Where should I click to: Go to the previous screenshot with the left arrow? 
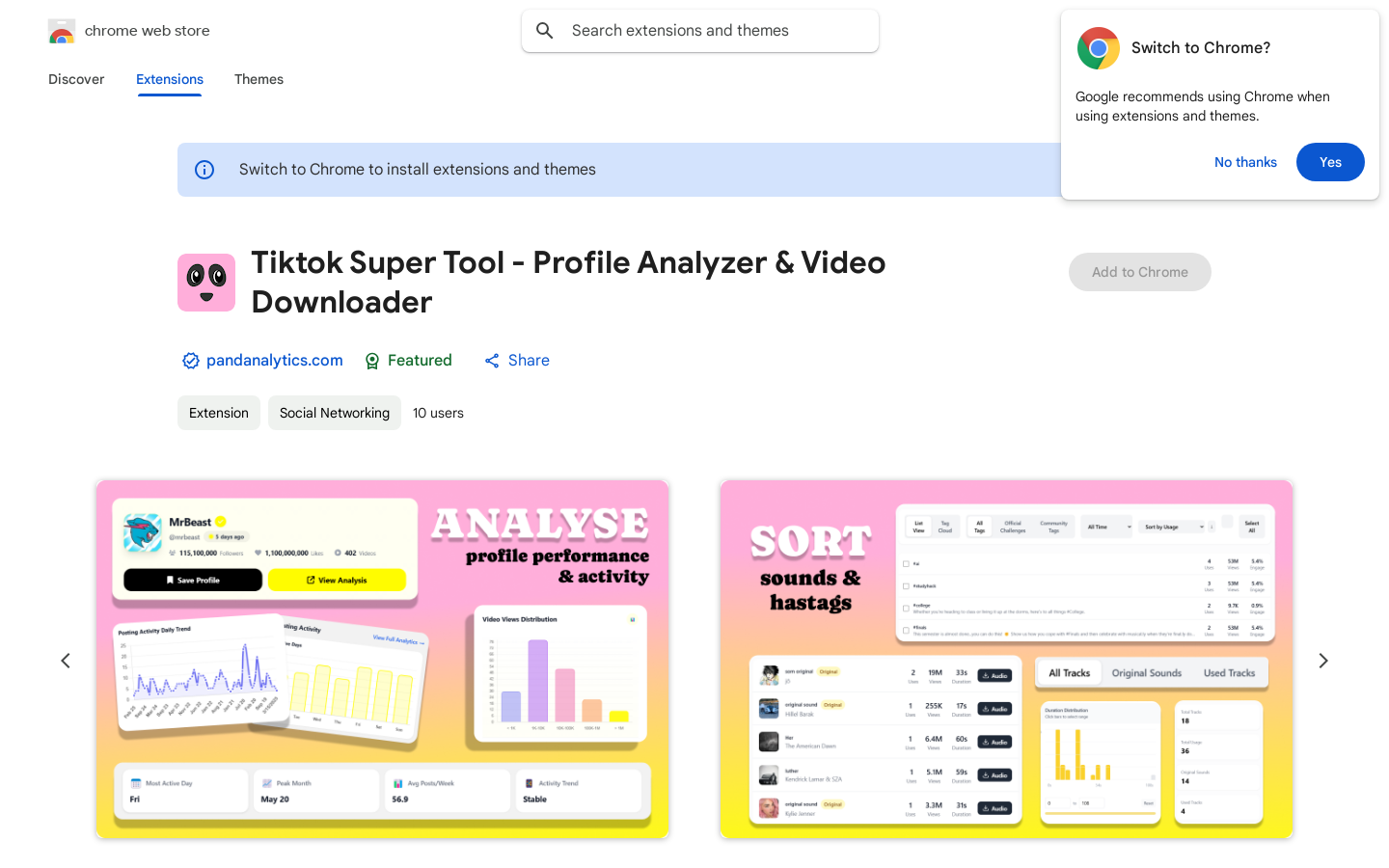pos(66,661)
